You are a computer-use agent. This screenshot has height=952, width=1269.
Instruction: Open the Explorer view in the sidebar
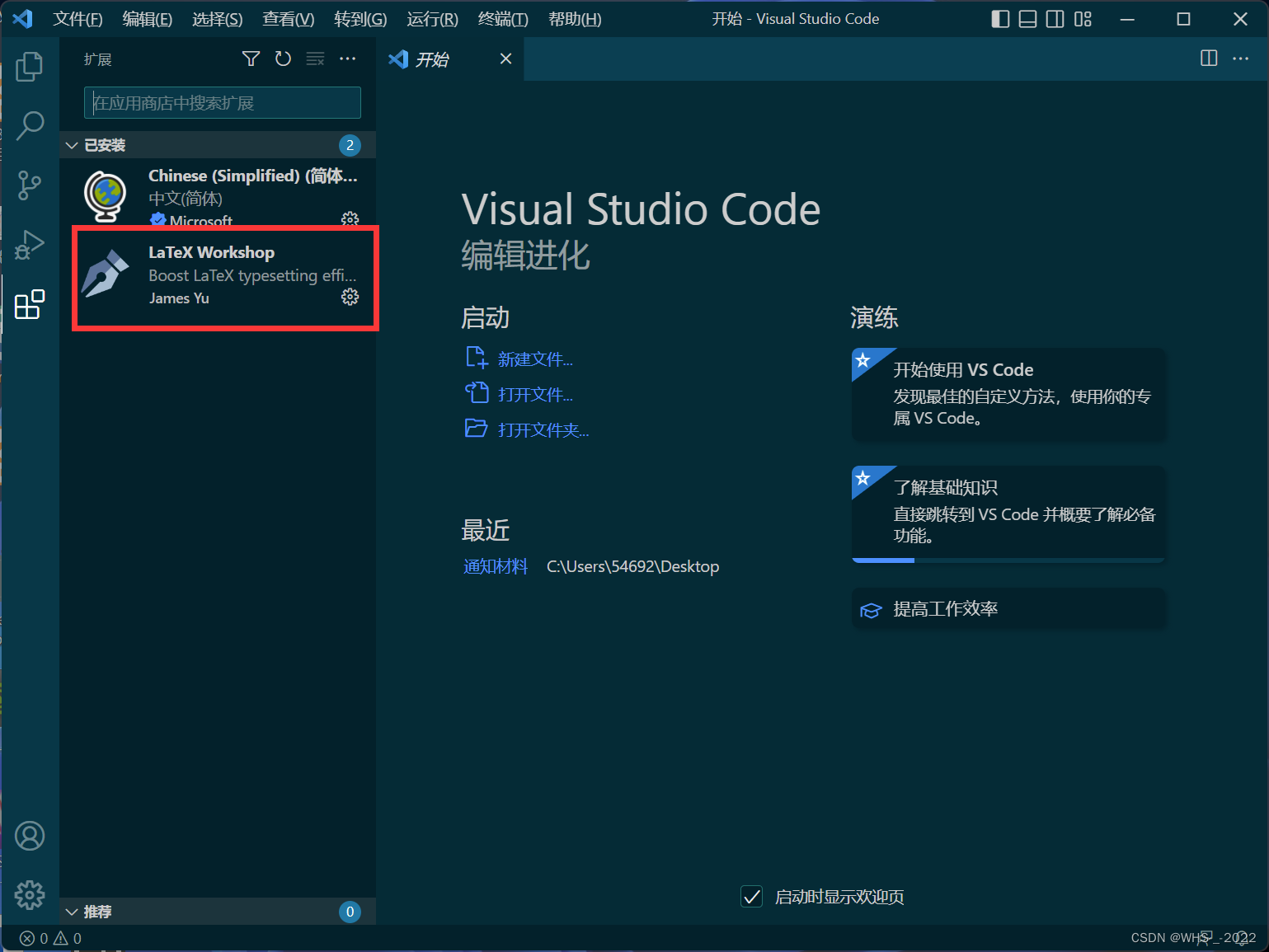[x=30, y=67]
